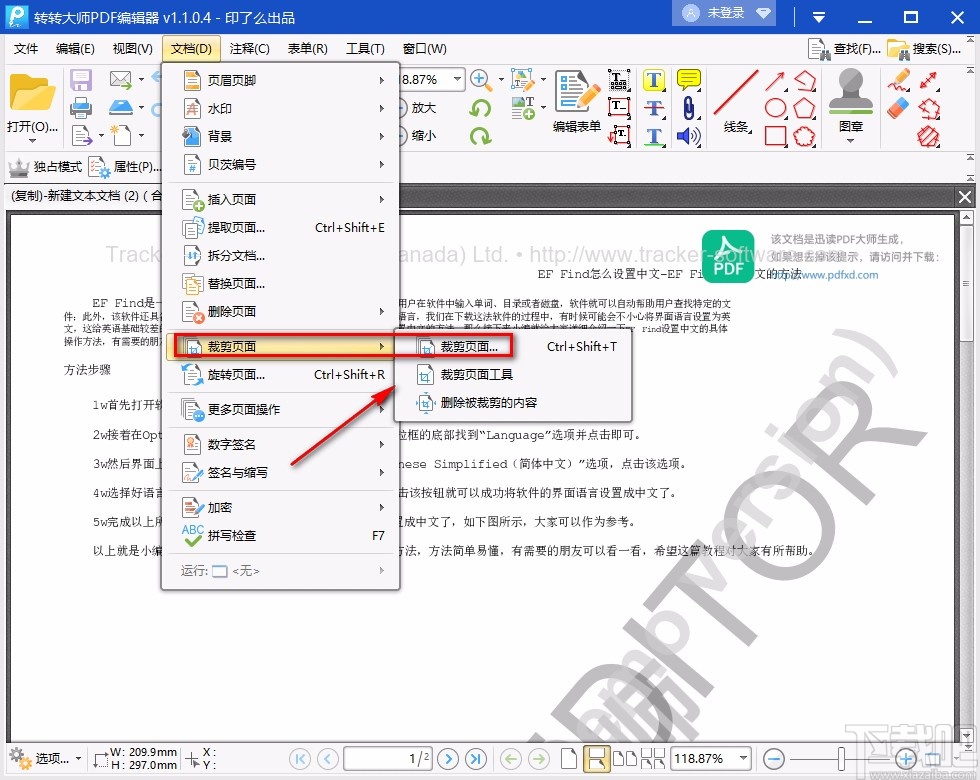The image size is (980, 780).
Task: Open the 文件 menu
Action: click(x=26, y=49)
